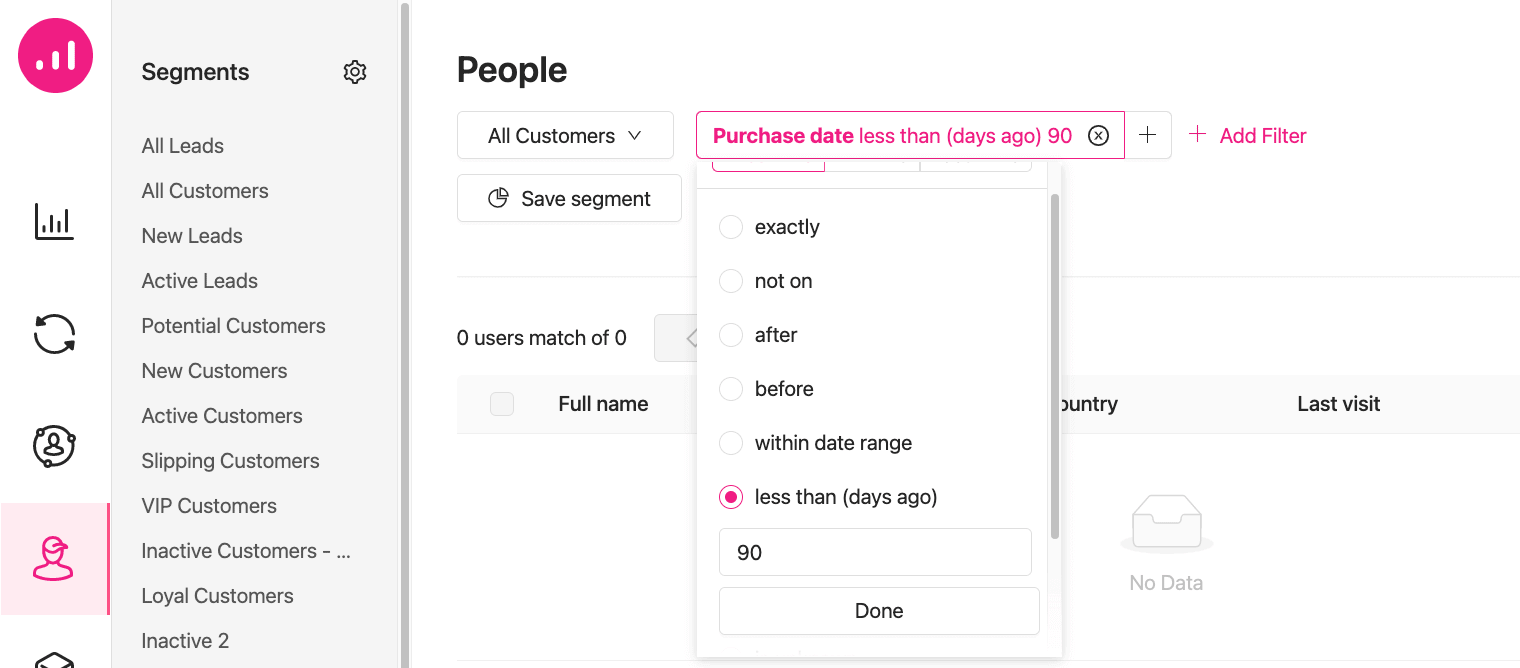Viewport: 1520px width, 668px height.
Task: Click the pink analytics logo icon
Action: [55, 55]
